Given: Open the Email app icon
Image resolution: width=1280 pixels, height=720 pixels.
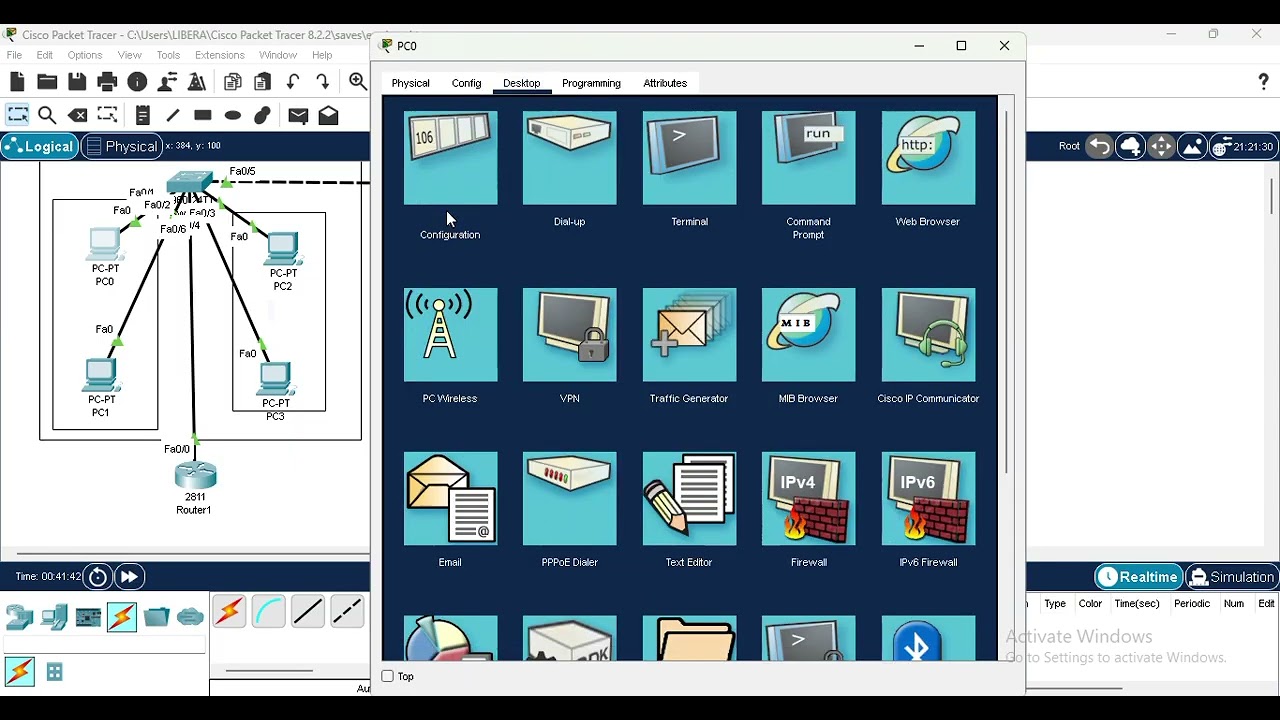Looking at the screenshot, I should pos(450,499).
